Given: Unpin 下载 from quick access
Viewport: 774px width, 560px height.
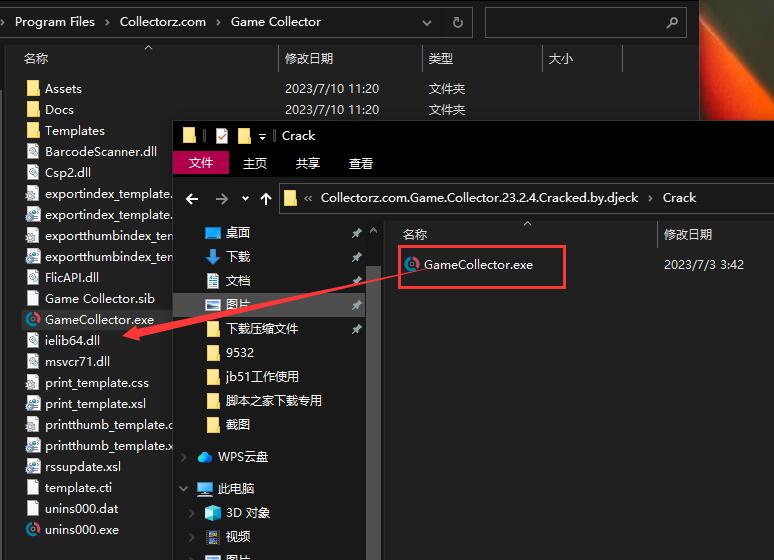Looking at the screenshot, I should coord(356,257).
